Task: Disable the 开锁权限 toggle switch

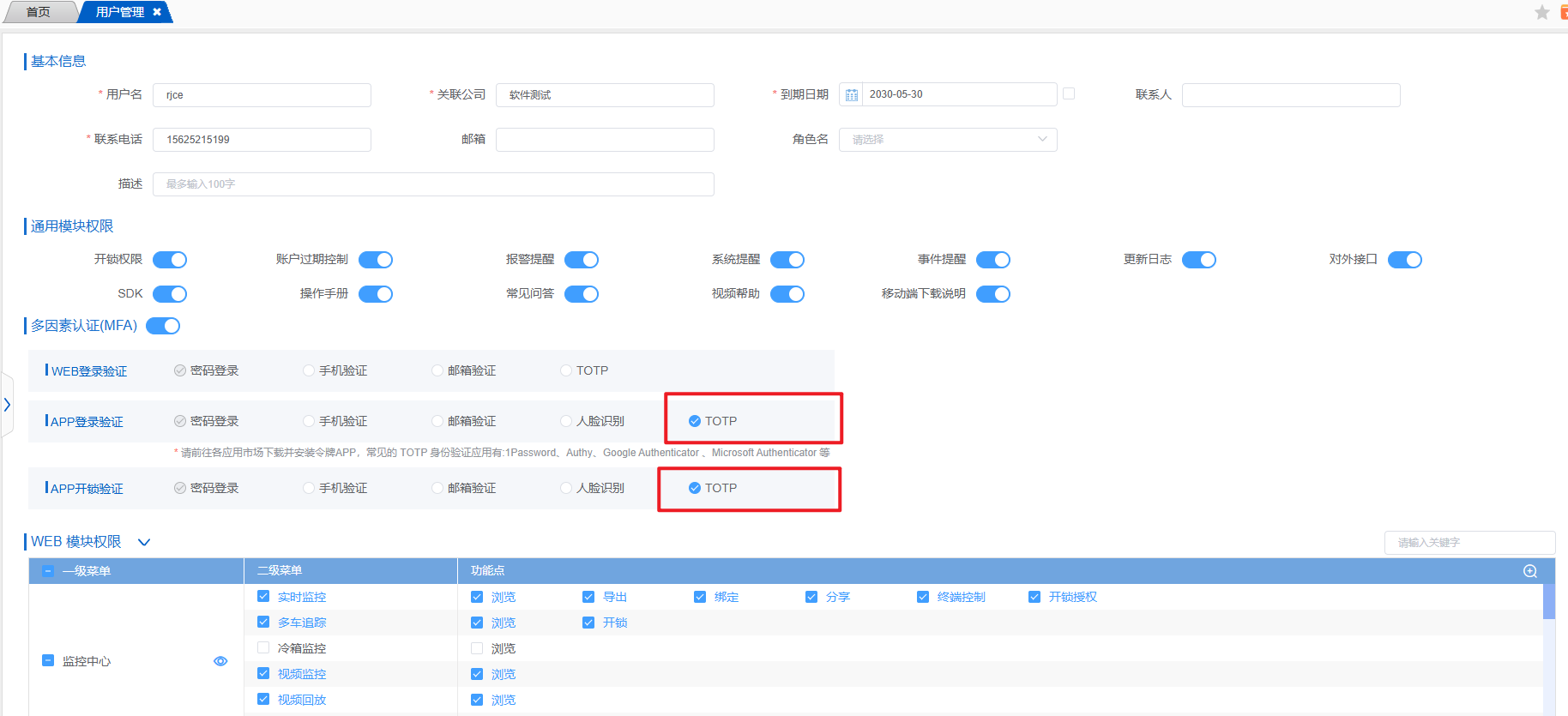Action: (170, 260)
